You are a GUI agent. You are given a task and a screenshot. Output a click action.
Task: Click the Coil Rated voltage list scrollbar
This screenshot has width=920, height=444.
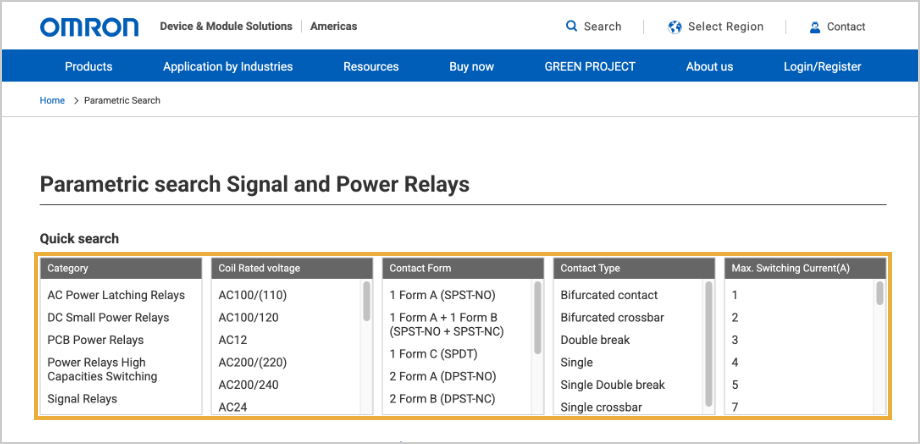[367, 300]
